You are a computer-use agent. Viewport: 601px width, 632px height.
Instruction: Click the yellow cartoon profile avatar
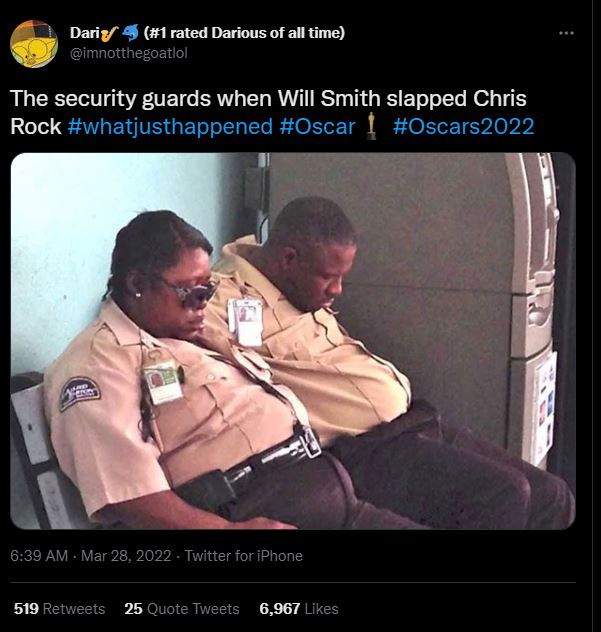(34, 43)
